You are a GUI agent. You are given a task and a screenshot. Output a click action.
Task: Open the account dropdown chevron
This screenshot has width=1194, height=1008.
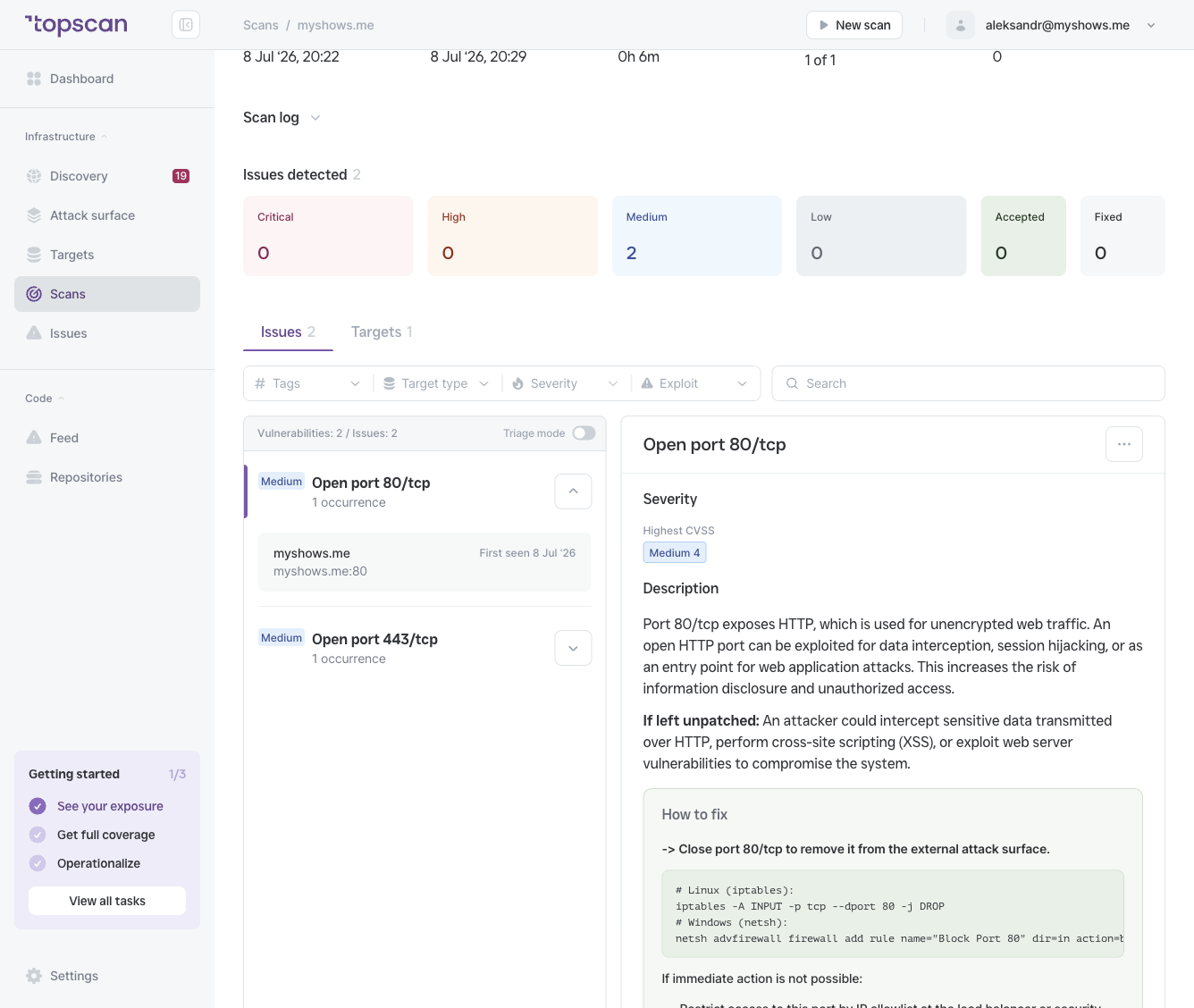tap(1151, 25)
